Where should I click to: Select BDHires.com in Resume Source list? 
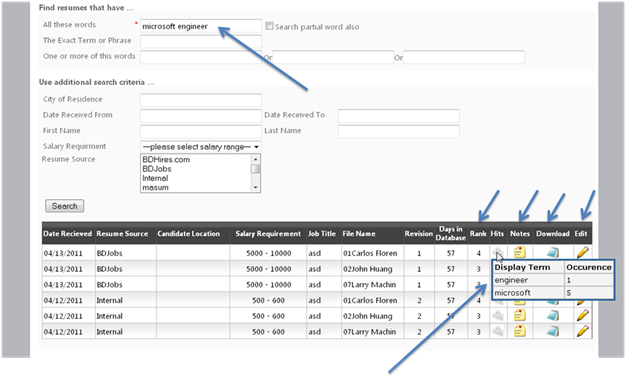(166, 159)
